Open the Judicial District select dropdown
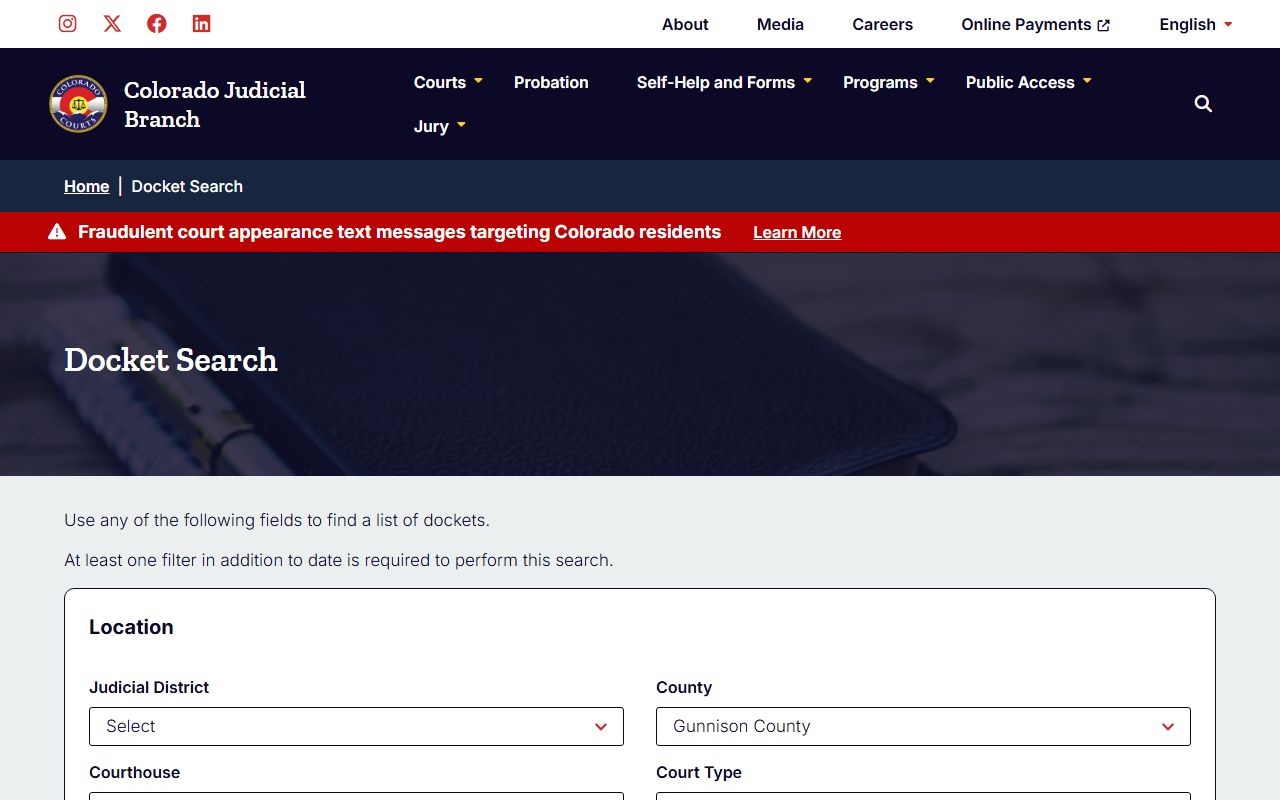 [356, 726]
